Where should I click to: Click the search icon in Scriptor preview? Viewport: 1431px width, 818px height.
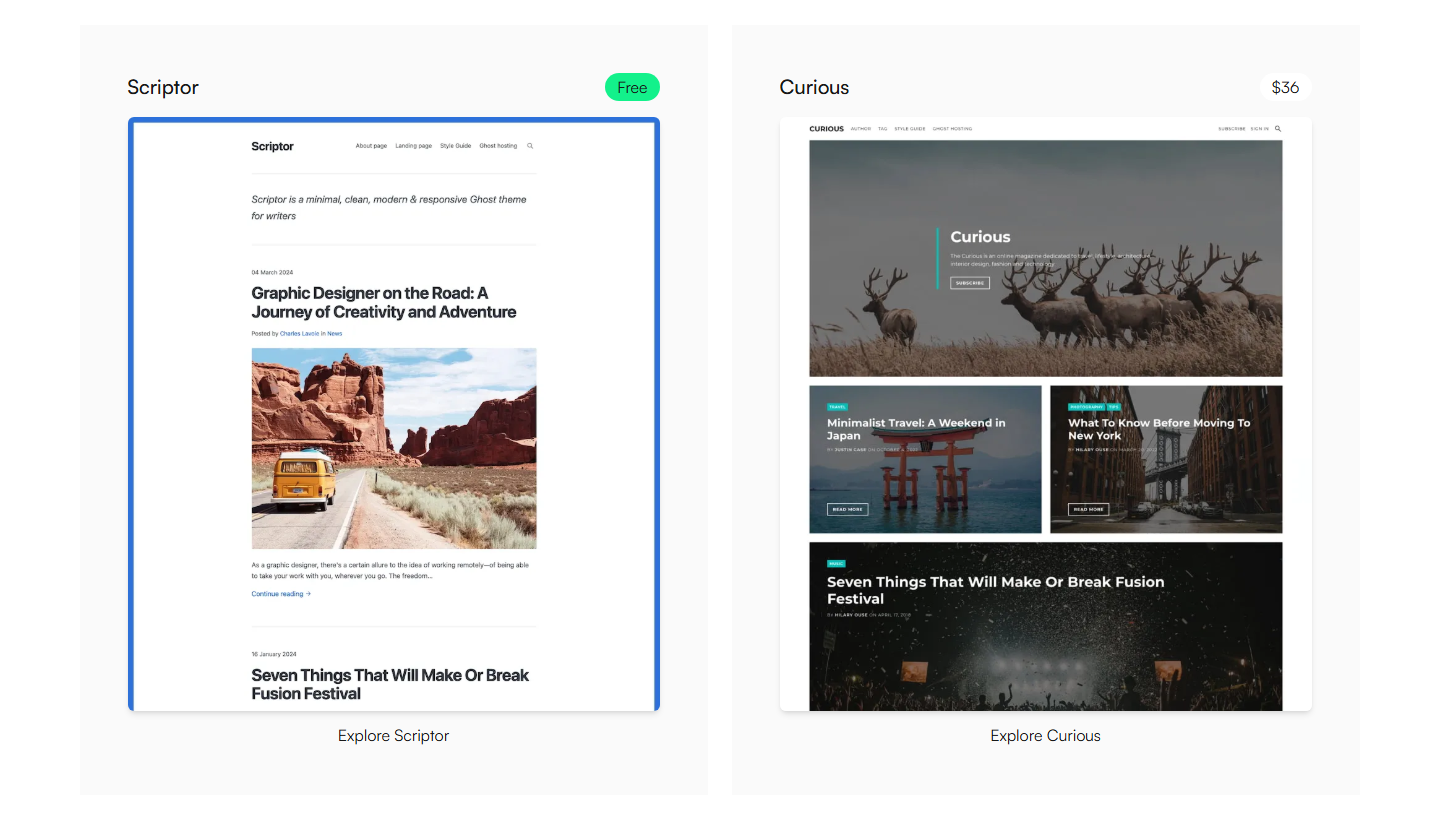(x=530, y=146)
